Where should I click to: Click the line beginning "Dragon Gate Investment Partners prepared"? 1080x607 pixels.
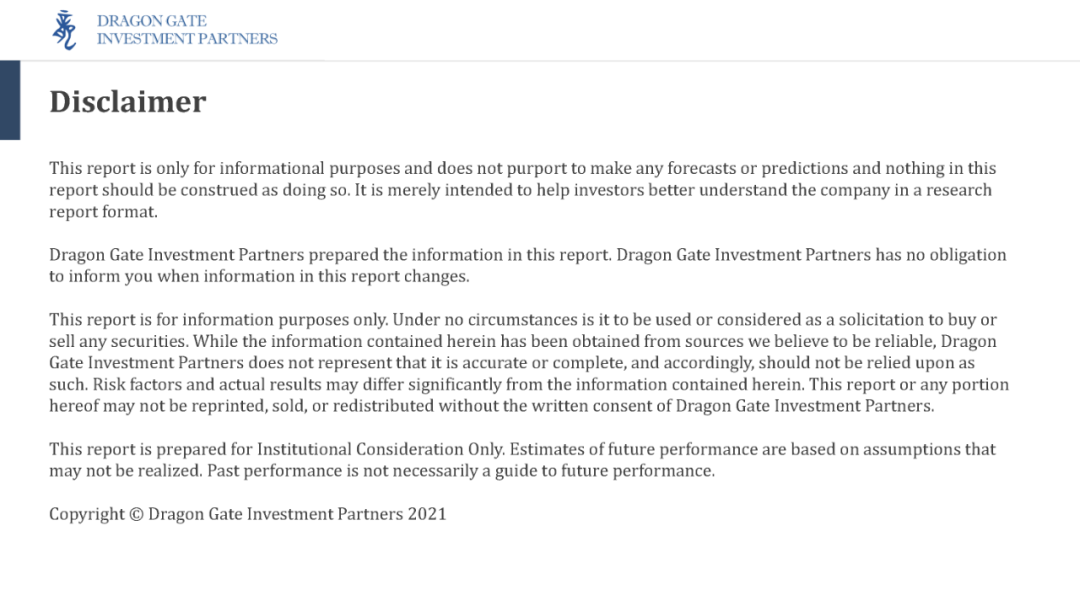tap(527, 255)
